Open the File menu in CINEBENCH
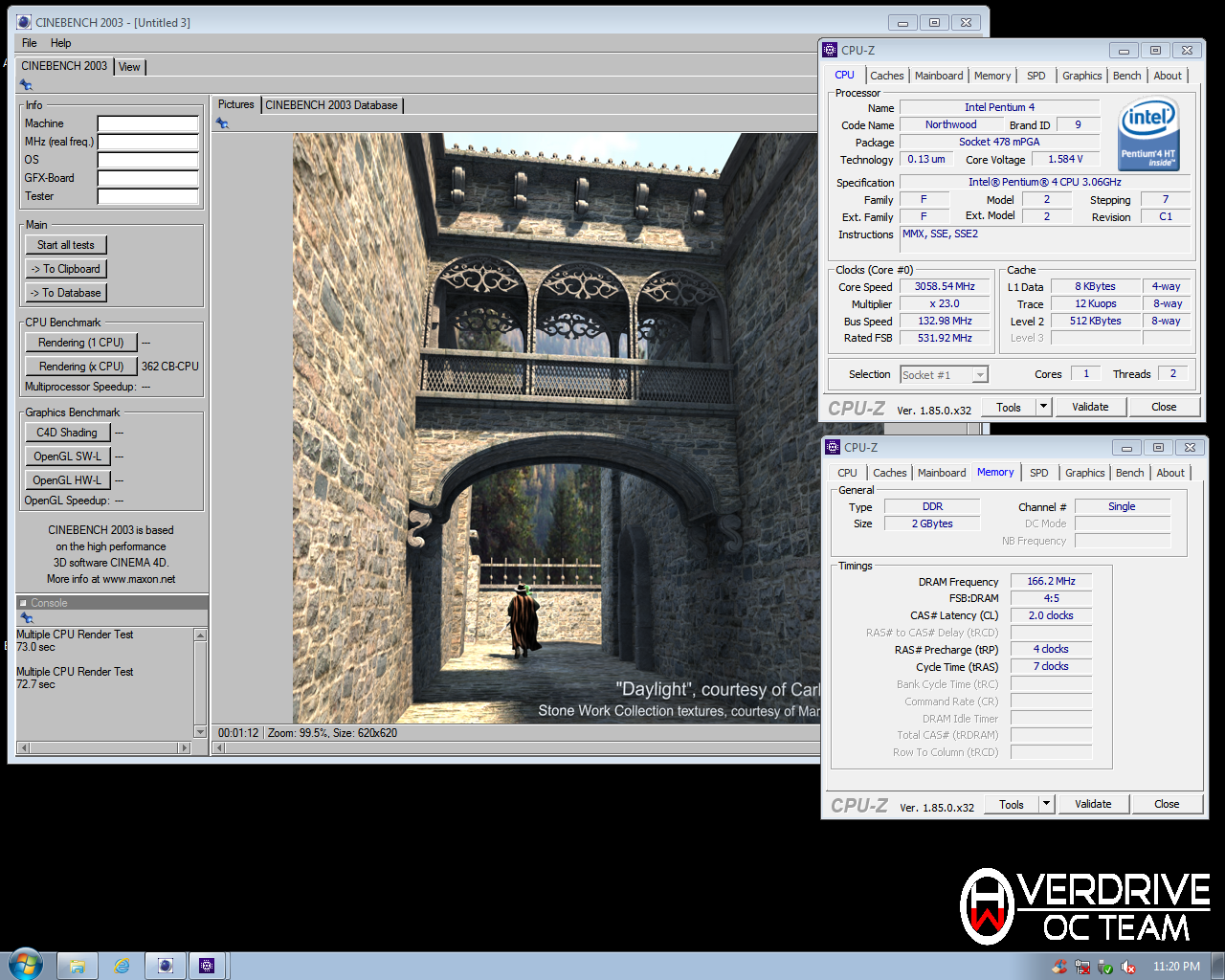Viewport: 1225px width, 980px height. pyautogui.click(x=30, y=43)
